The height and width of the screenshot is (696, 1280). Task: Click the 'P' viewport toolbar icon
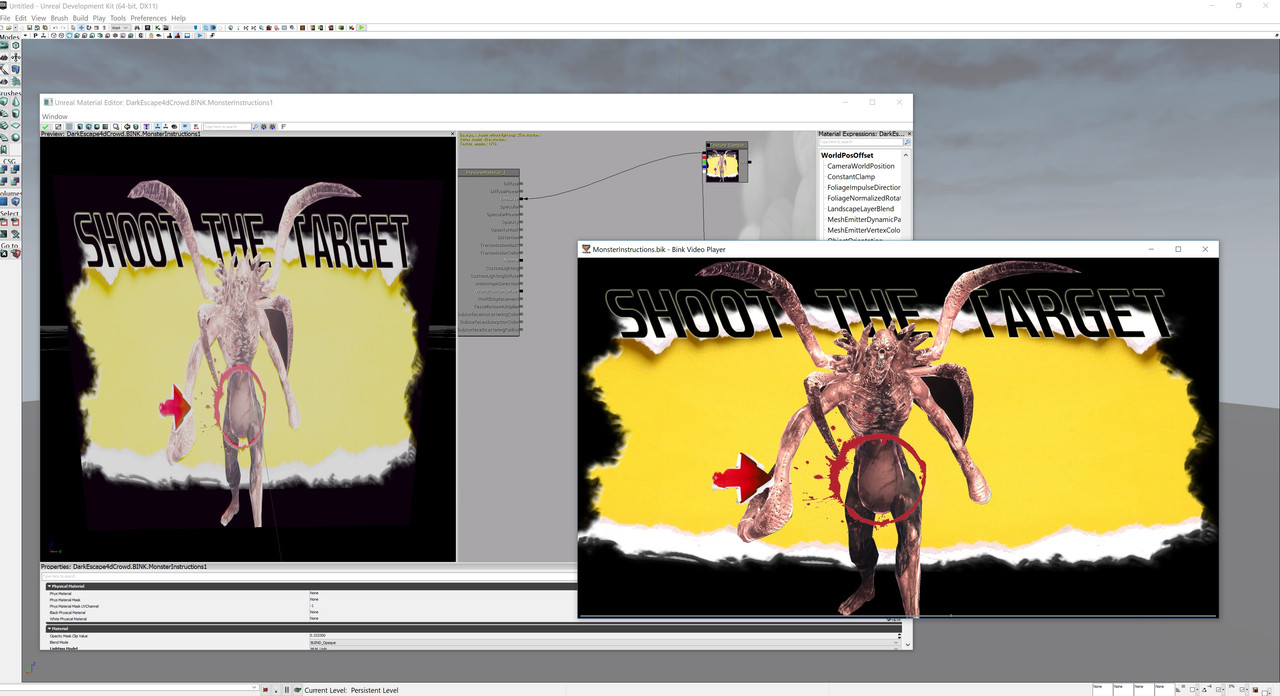[x=35, y=36]
